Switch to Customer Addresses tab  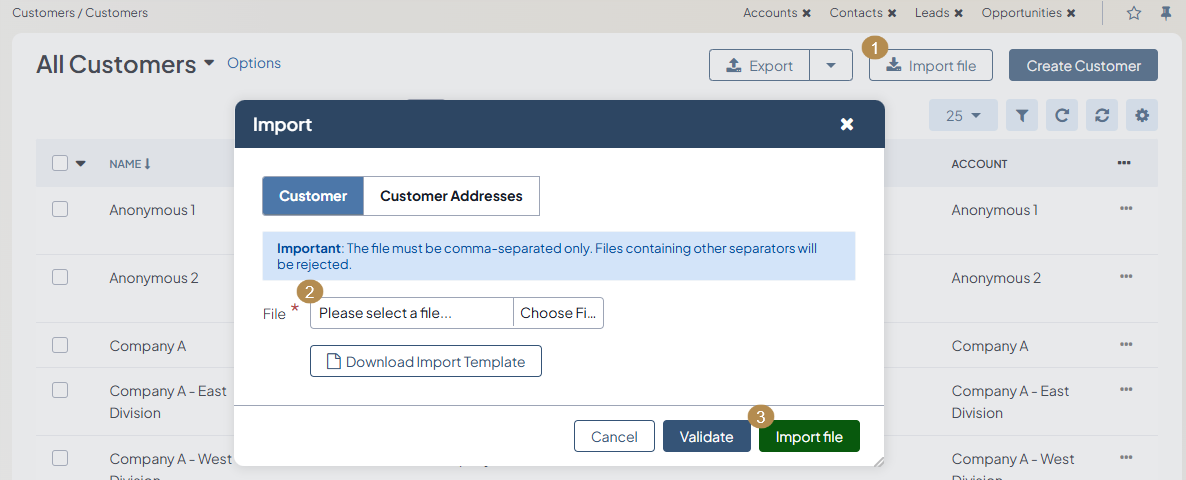(451, 196)
